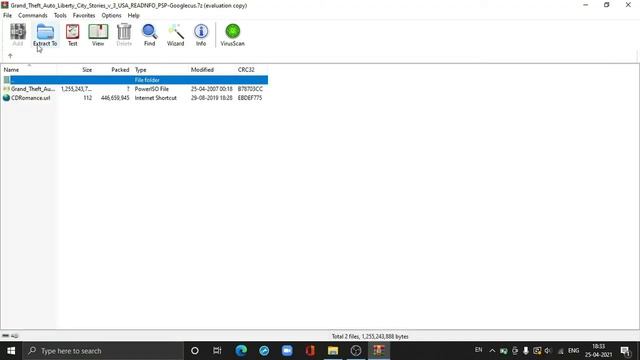Open Office app from taskbar
640x360 pixels.
(x=310, y=351)
